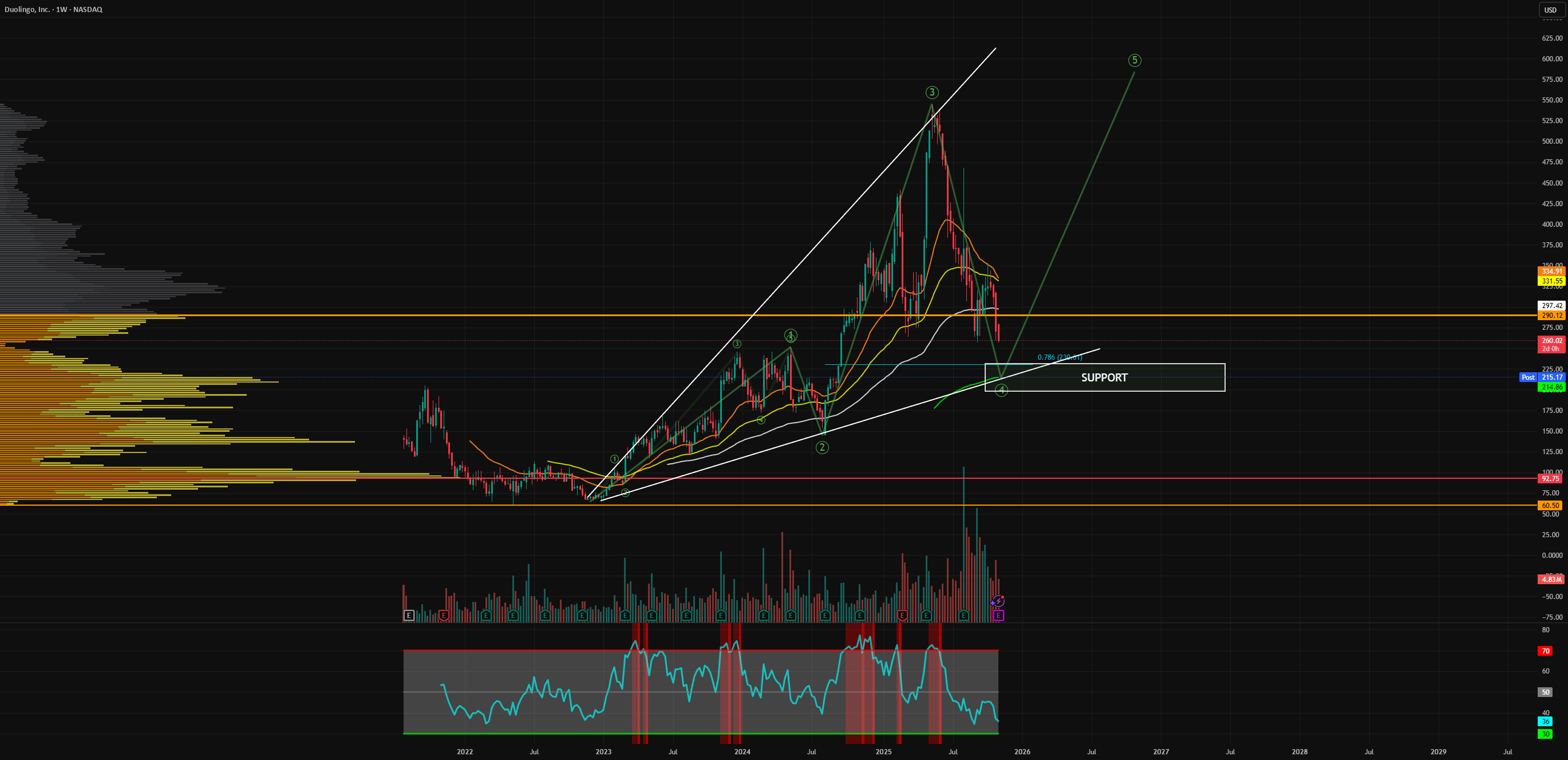Viewport: 1568px width, 760px height.
Task: Click the large circled 2 wave label
Action: tap(822, 448)
